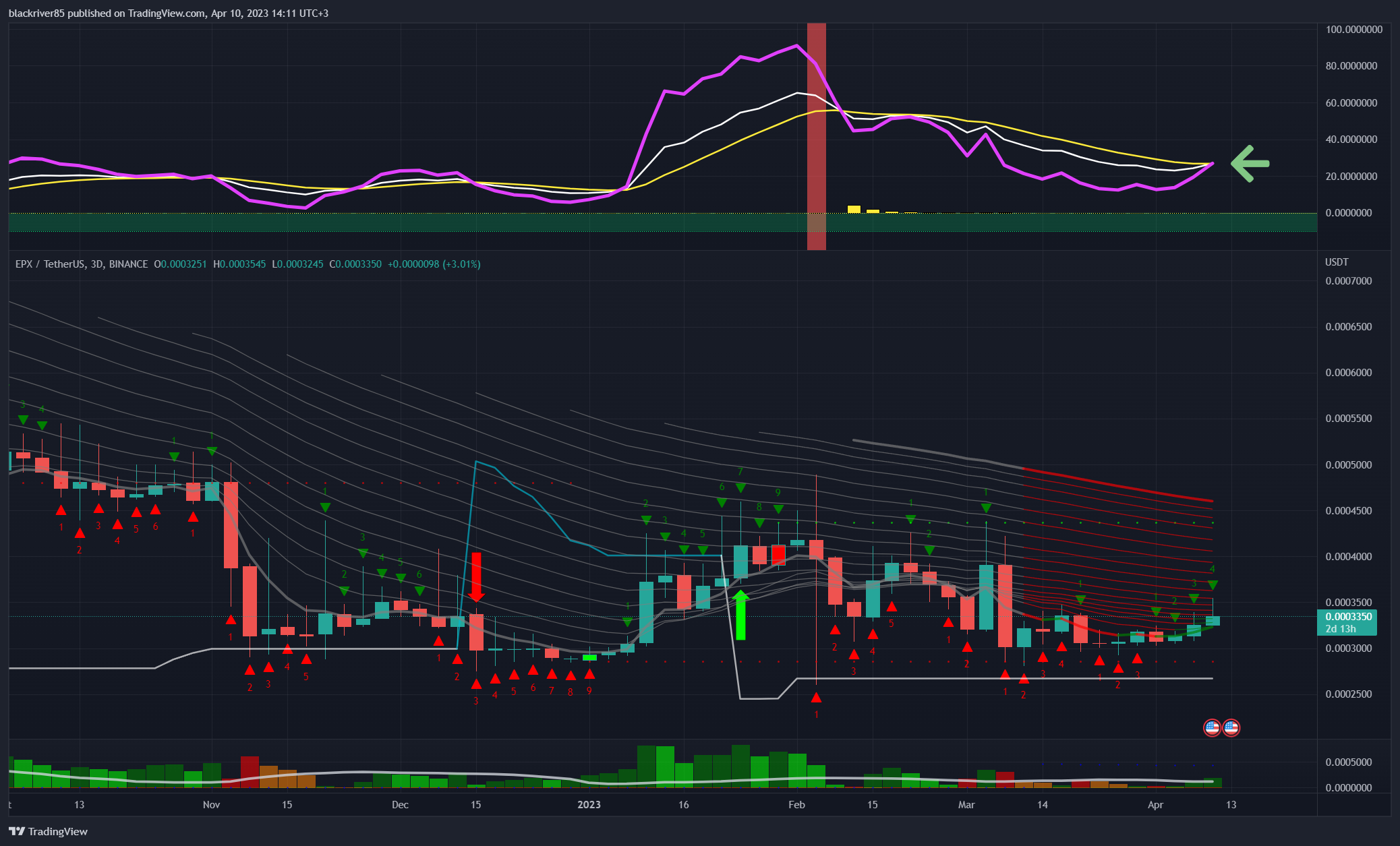The image size is (1400, 846).
Task: Click the close value C0.0003350
Action: pos(355,264)
